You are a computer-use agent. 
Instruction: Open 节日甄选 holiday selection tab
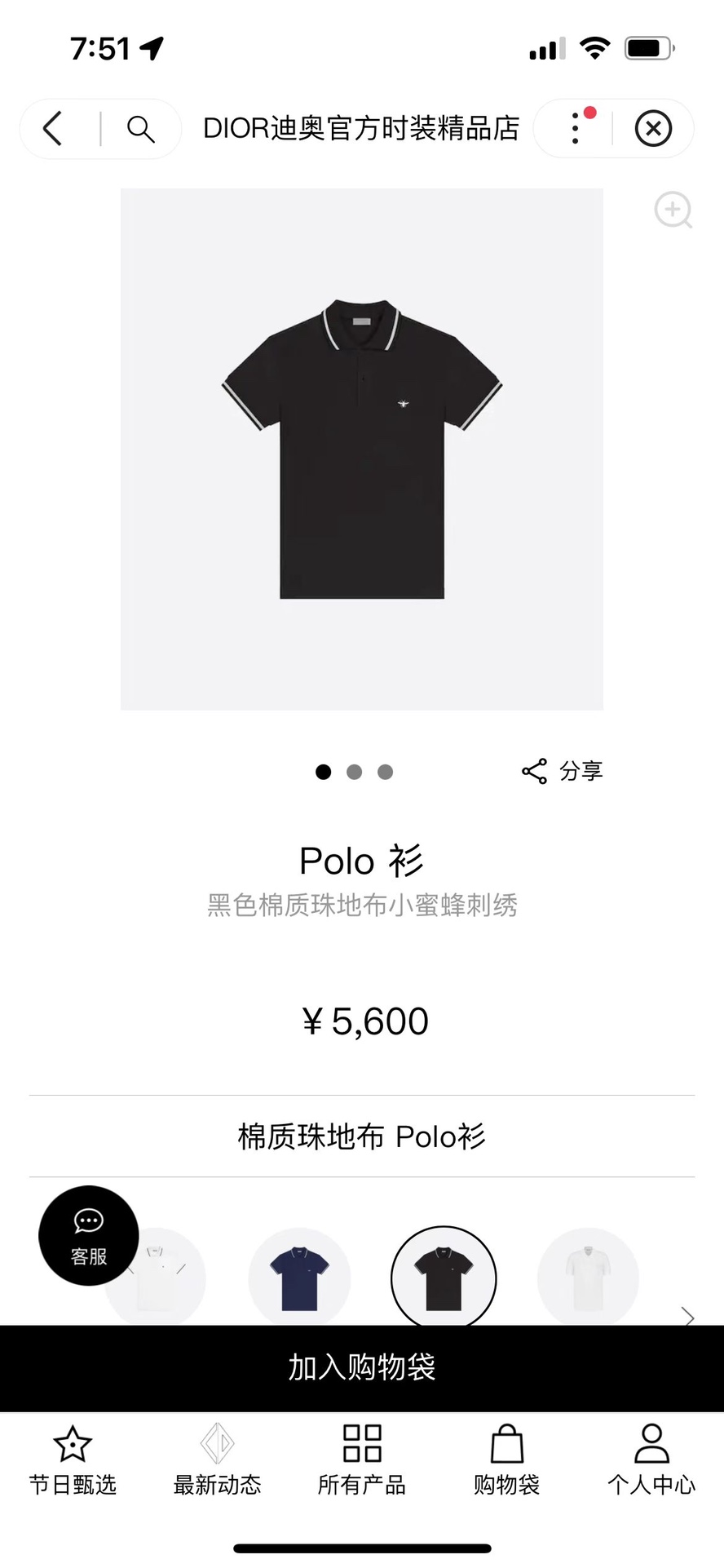pyautogui.click(x=73, y=1461)
